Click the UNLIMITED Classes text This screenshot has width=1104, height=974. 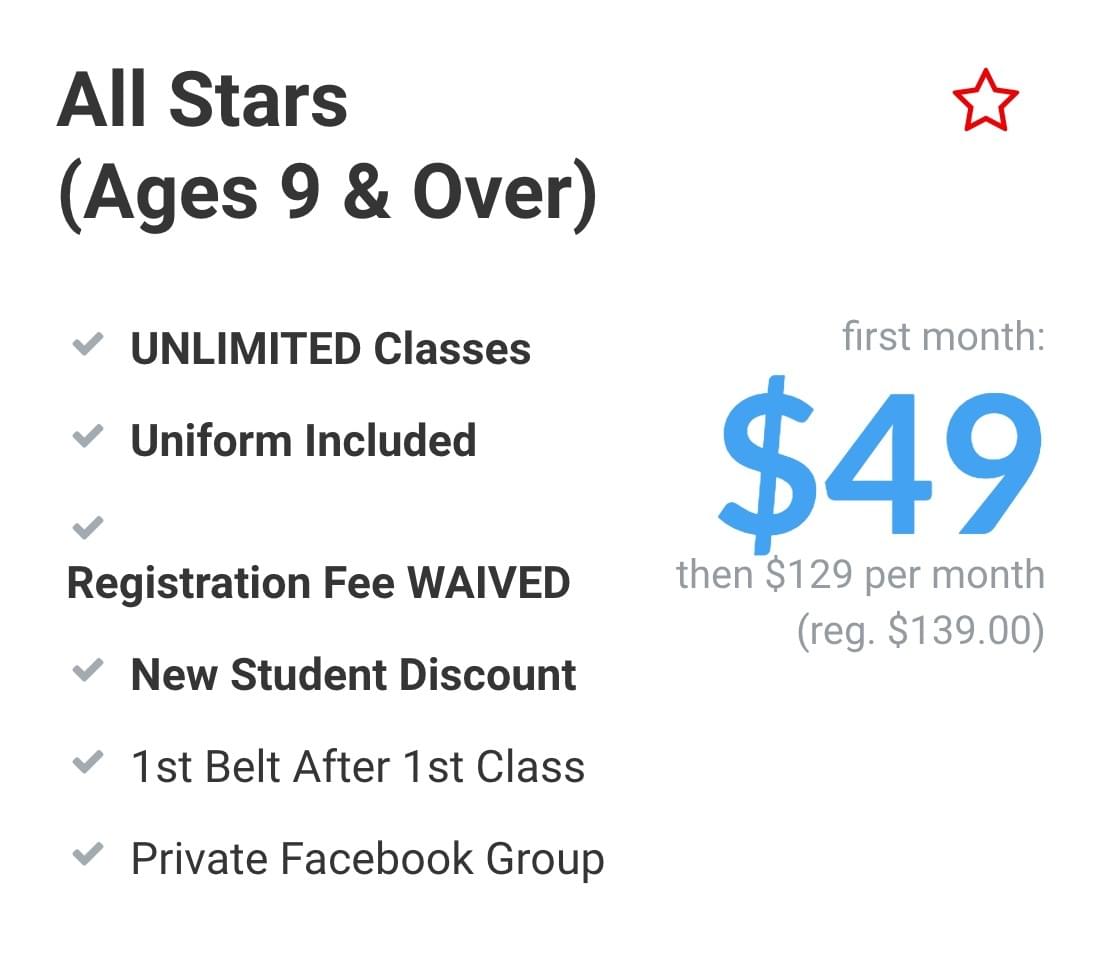tap(331, 348)
